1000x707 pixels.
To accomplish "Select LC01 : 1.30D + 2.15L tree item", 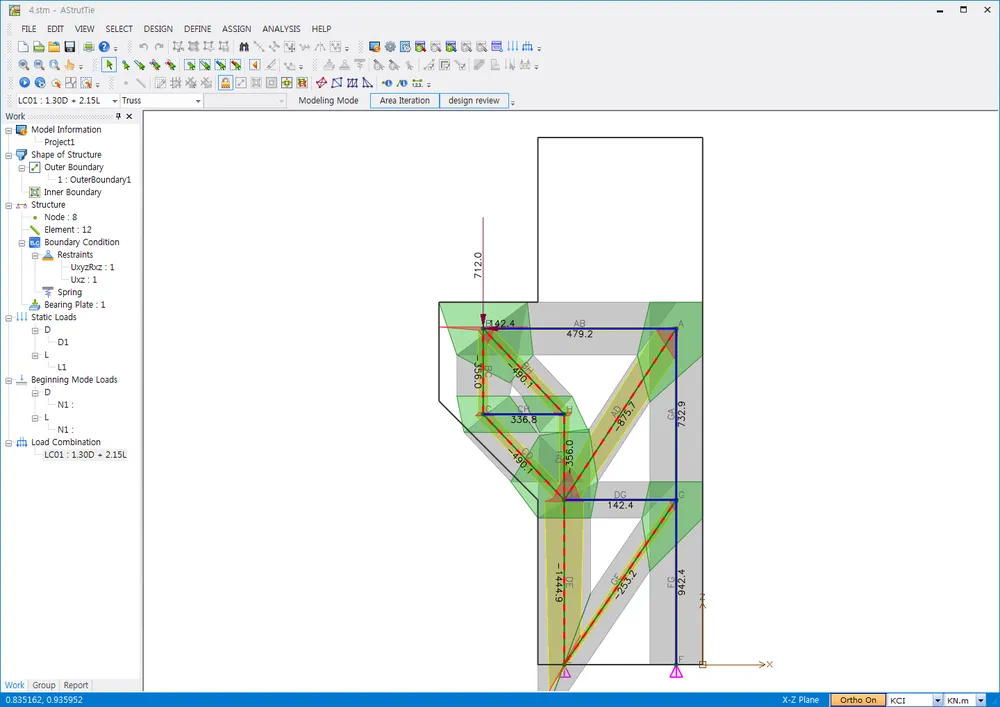I will click(85, 455).
